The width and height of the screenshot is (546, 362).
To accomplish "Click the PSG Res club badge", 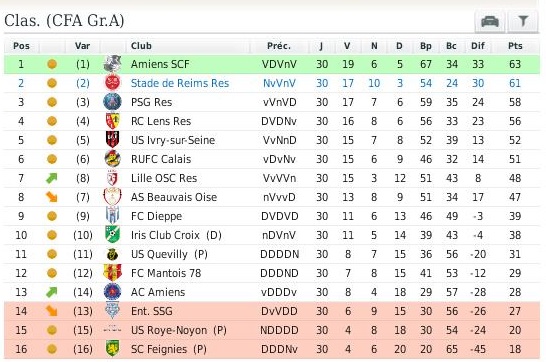I will tap(112, 102).
